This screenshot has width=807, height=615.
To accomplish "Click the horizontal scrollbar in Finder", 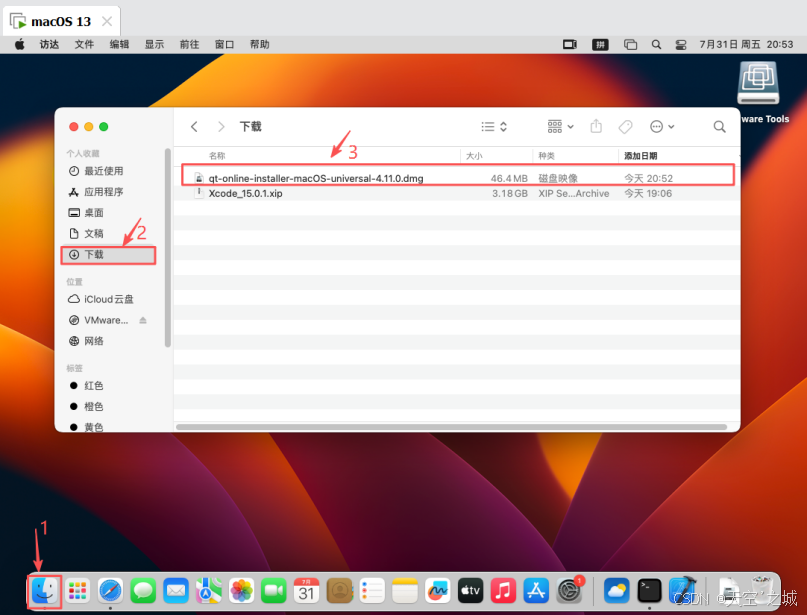I will click(x=451, y=427).
